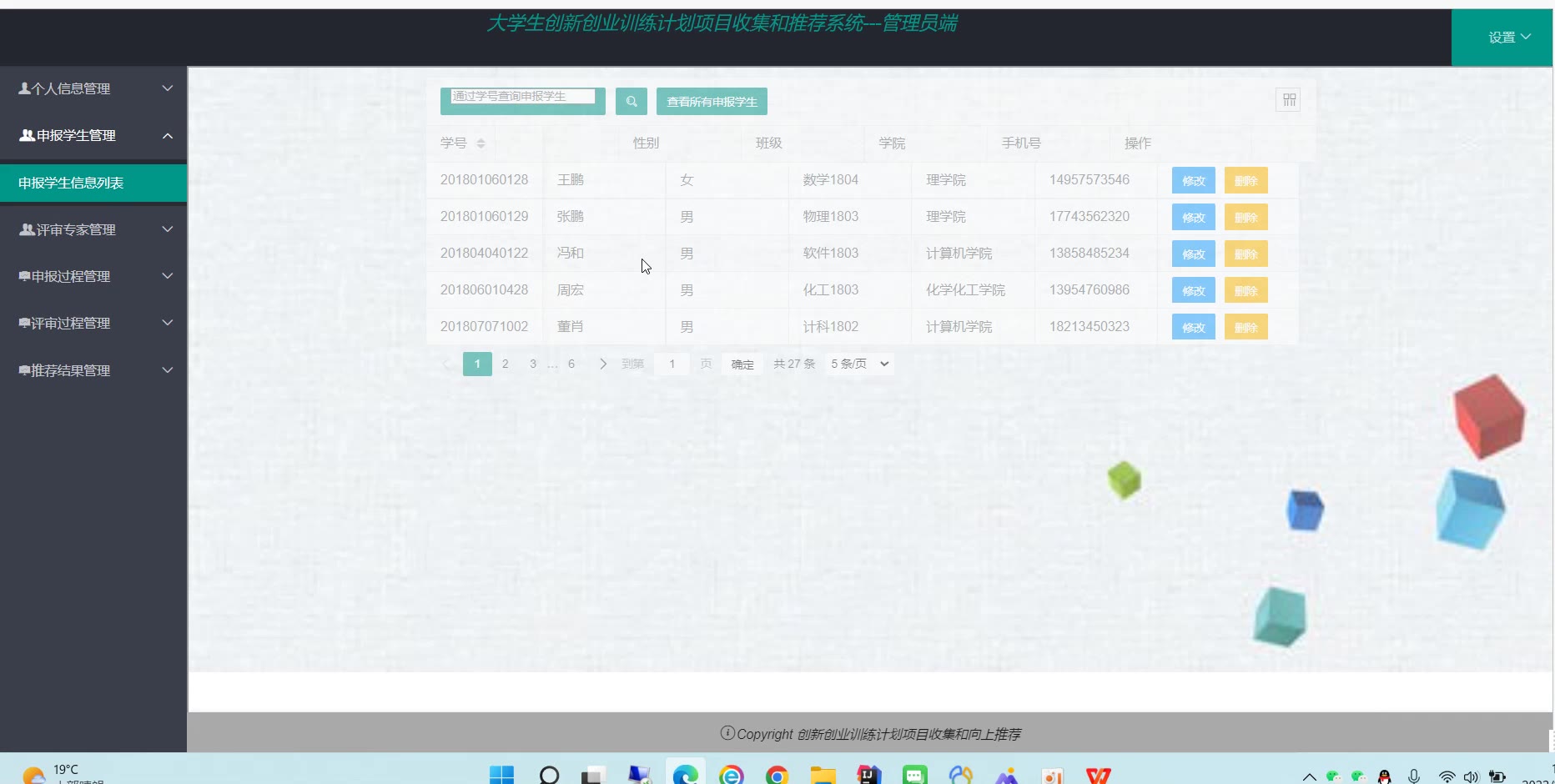Edit student 张鹏 with 修改

(1194, 217)
